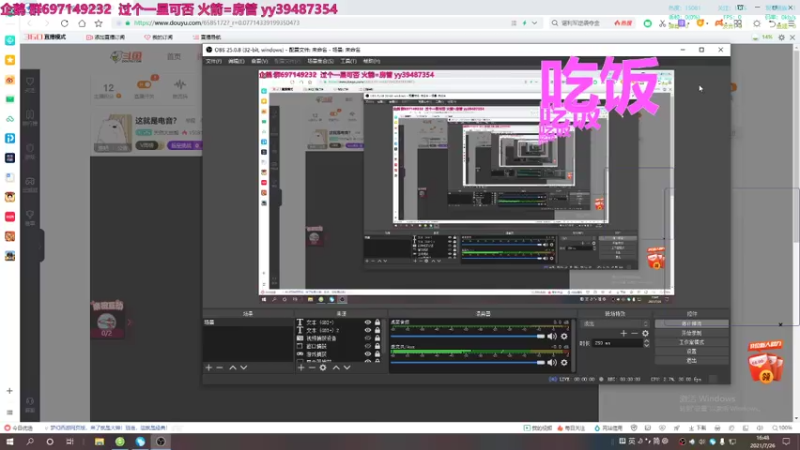Open transition properties gear icon

pyautogui.click(x=645, y=333)
